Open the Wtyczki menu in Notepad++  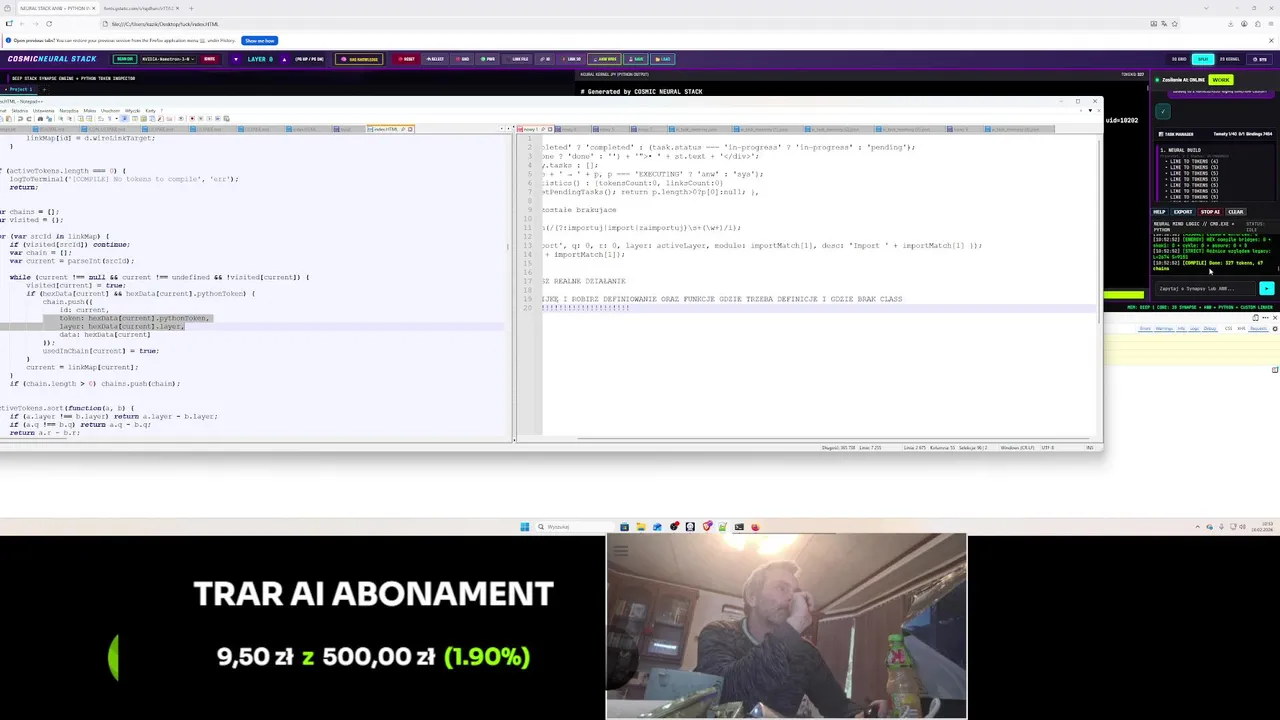click(132, 110)
